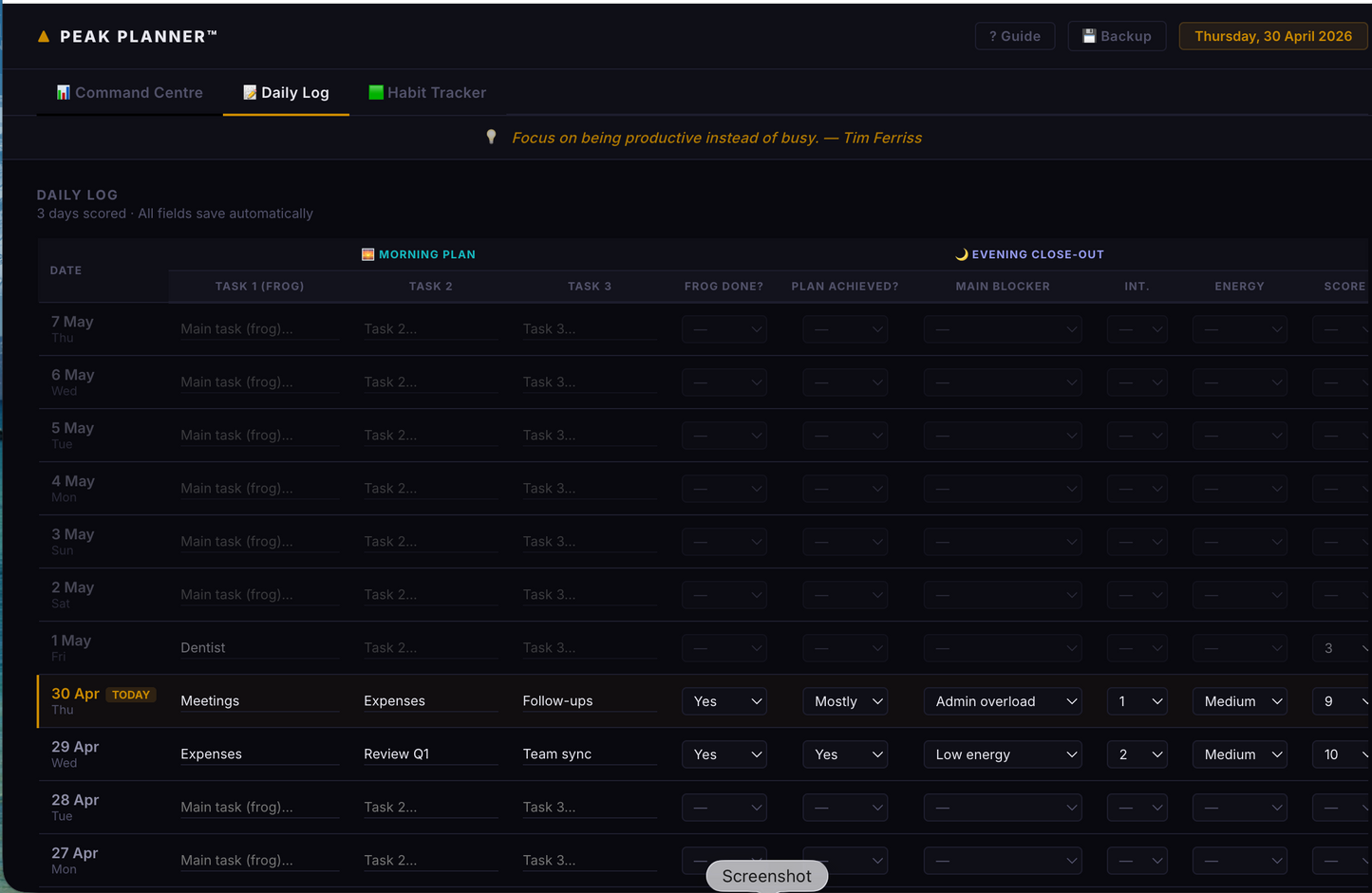1372x893 pixels.
Task: Open Frog Done dropdown for 28 Apr
Action: pos(724,808)
